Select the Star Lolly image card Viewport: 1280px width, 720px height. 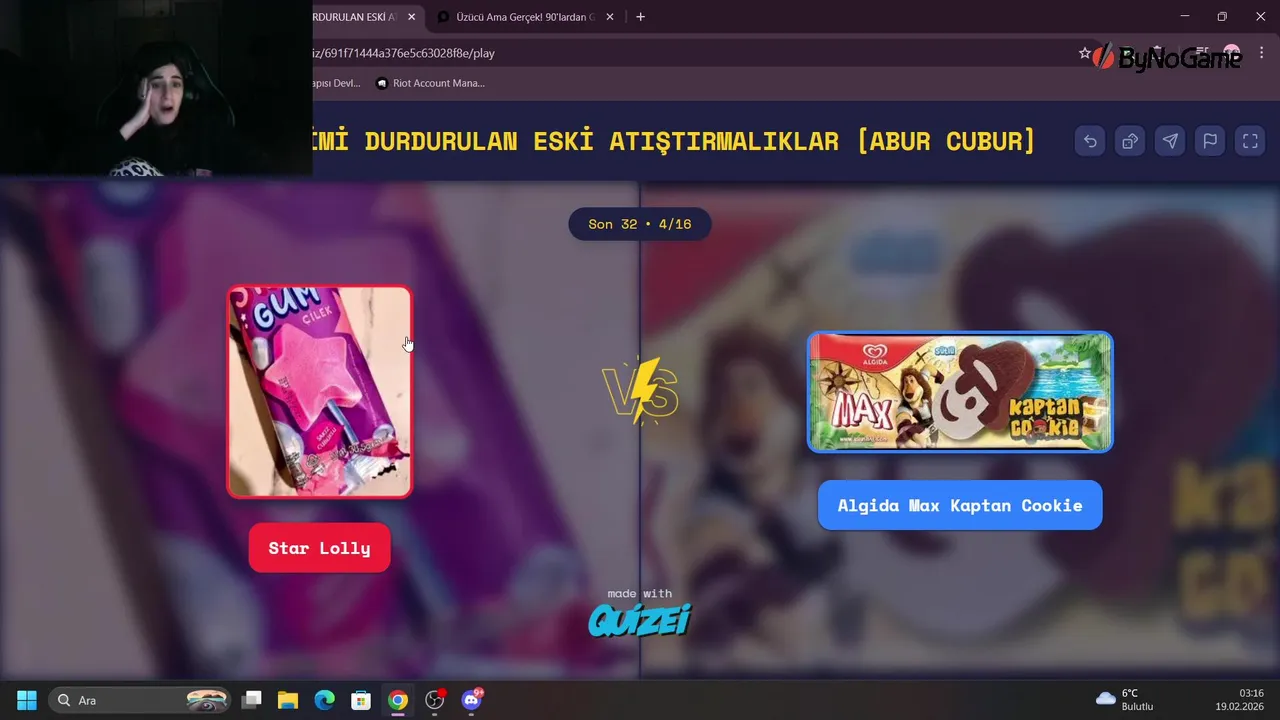click(320, 391)
